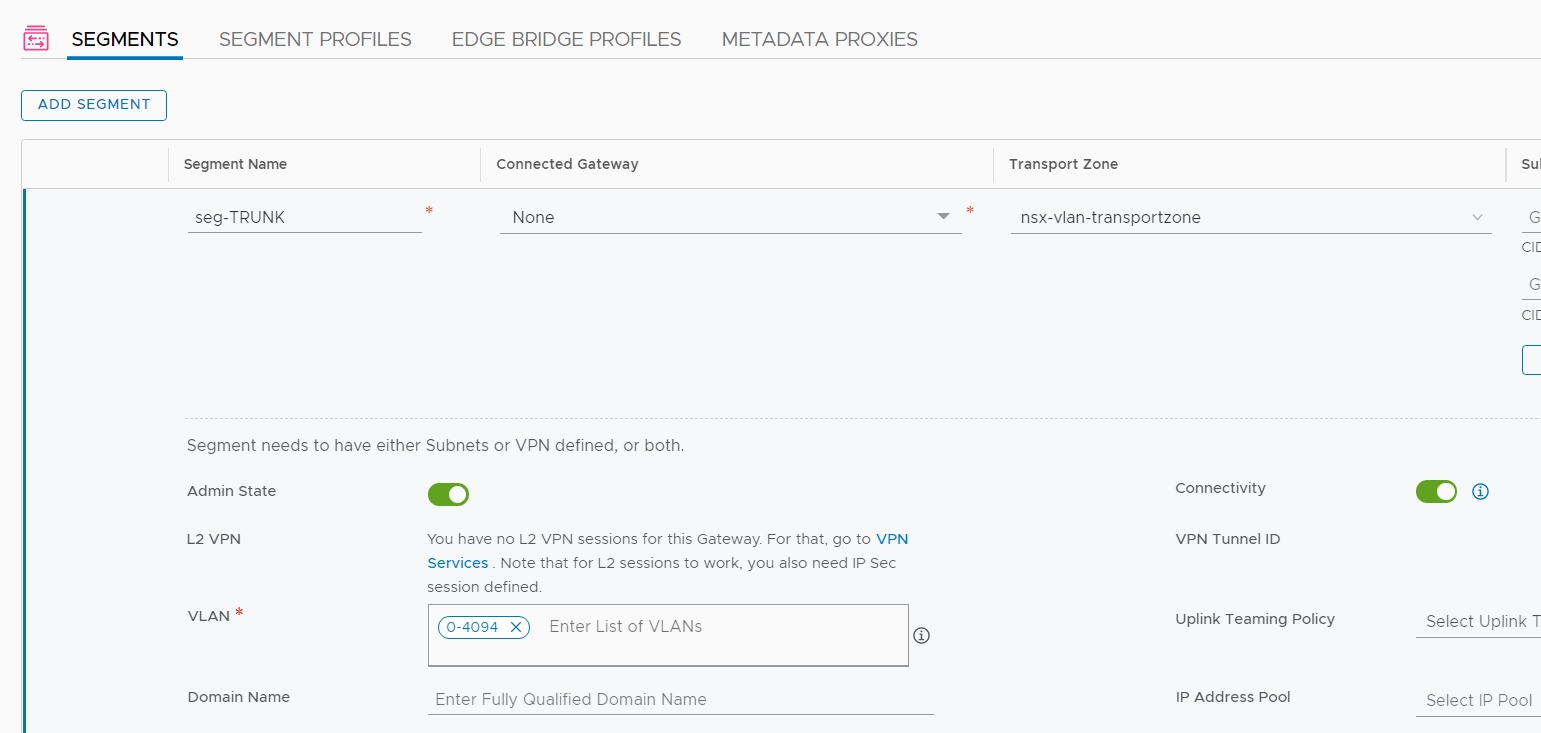Go to the Metadata Proxies tab
This screenshot has width=1541, height=733.
(820, 39)
